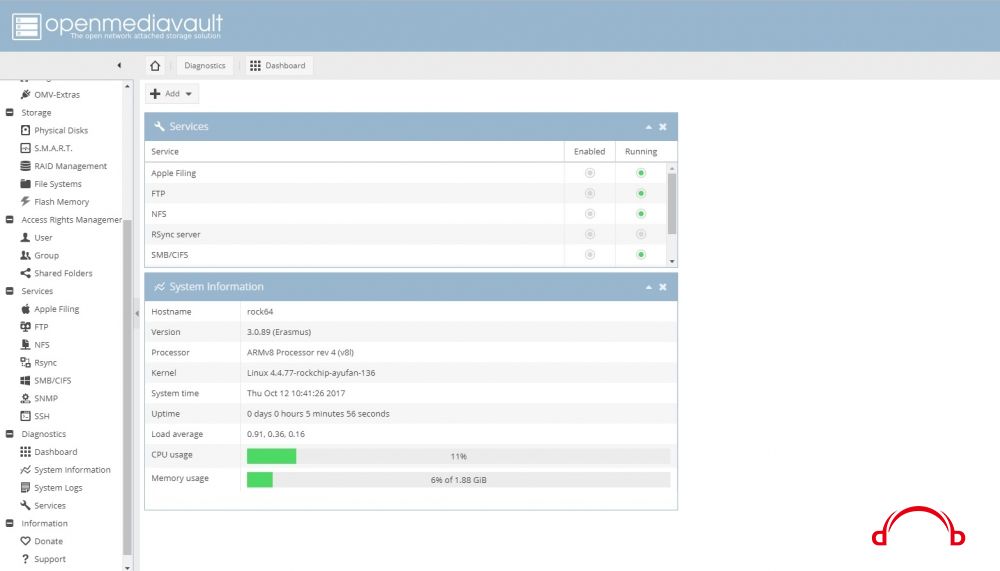
Task: Close the Services dashboard panel
Action: click(x=663, y=127)
